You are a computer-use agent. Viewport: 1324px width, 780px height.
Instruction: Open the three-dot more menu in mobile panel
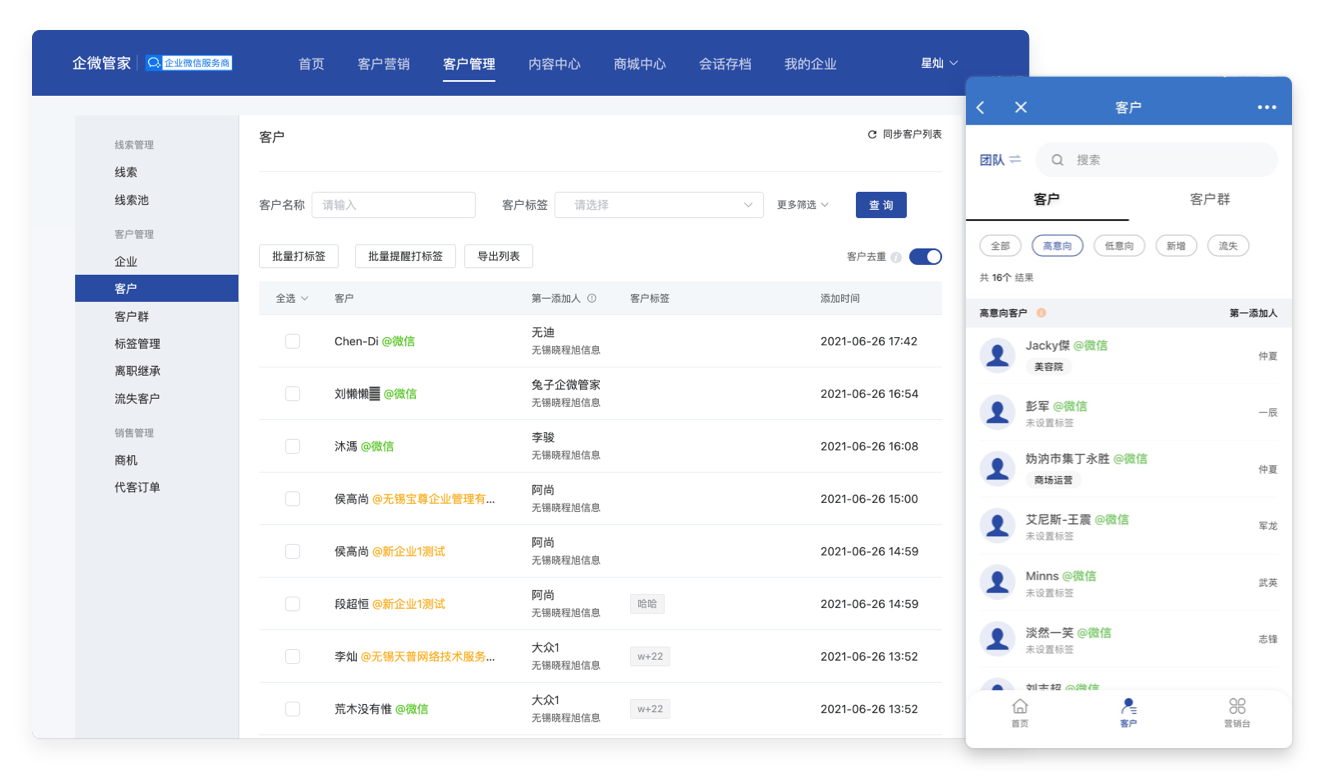(1266, 107)
